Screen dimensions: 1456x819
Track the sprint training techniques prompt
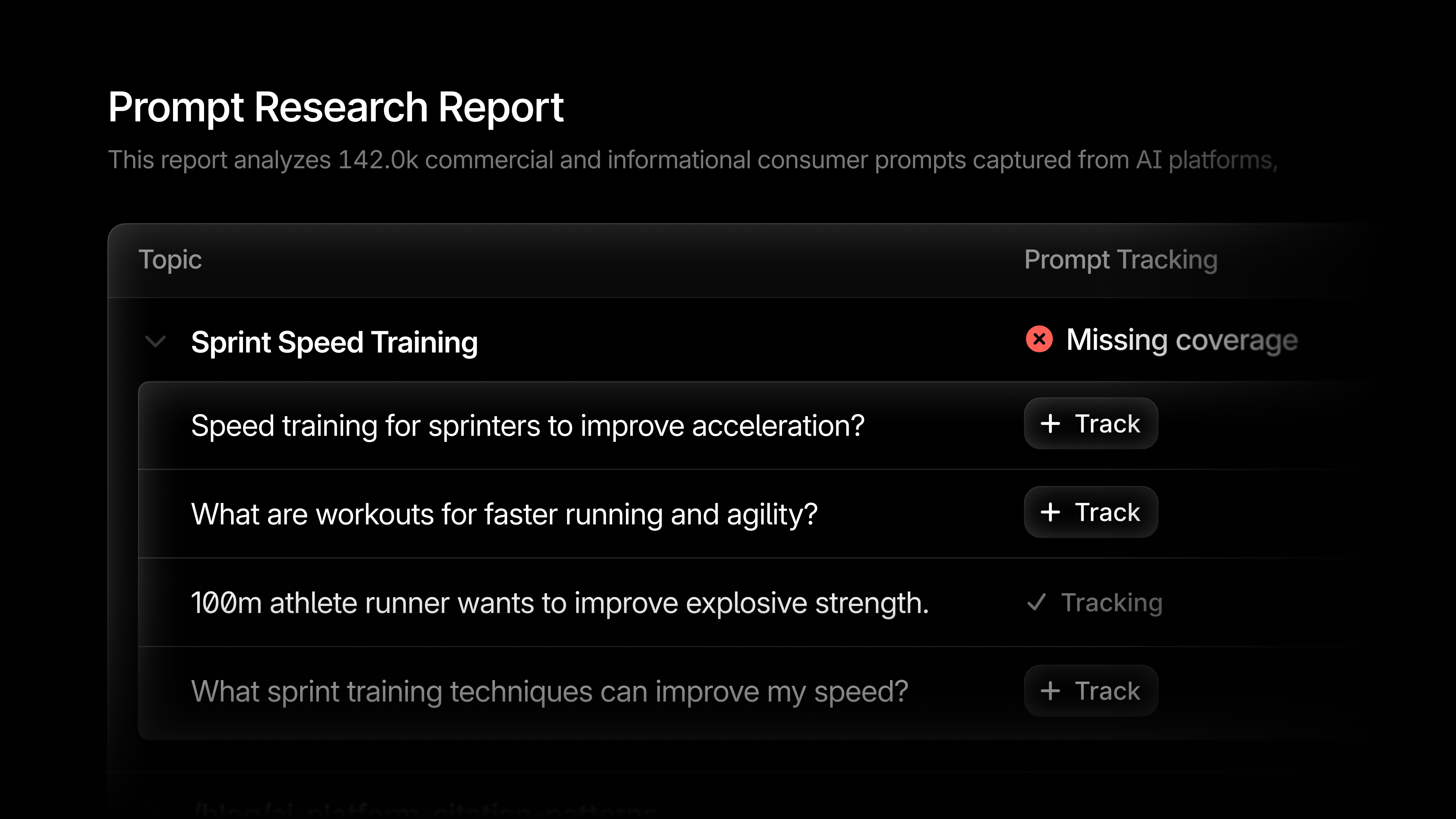pyautogui.click(x=1091, y=691)
